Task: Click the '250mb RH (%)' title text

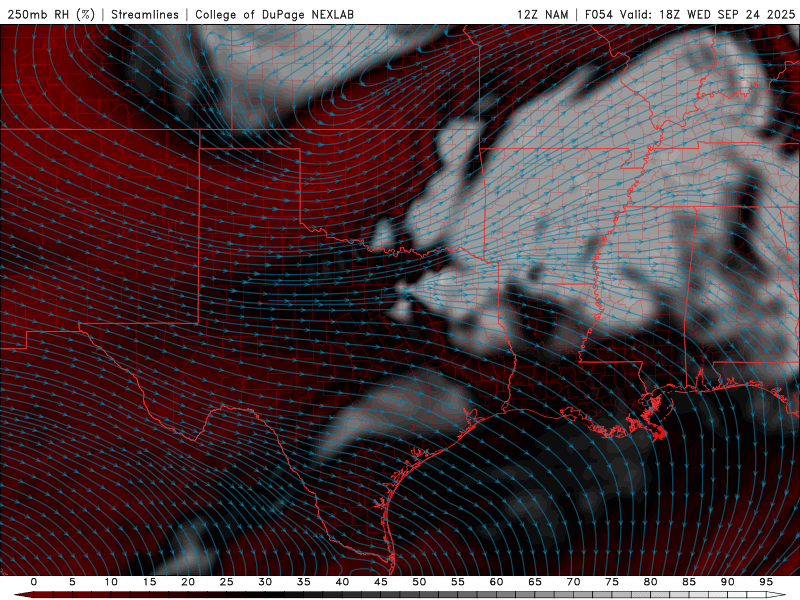Action: 51,14
